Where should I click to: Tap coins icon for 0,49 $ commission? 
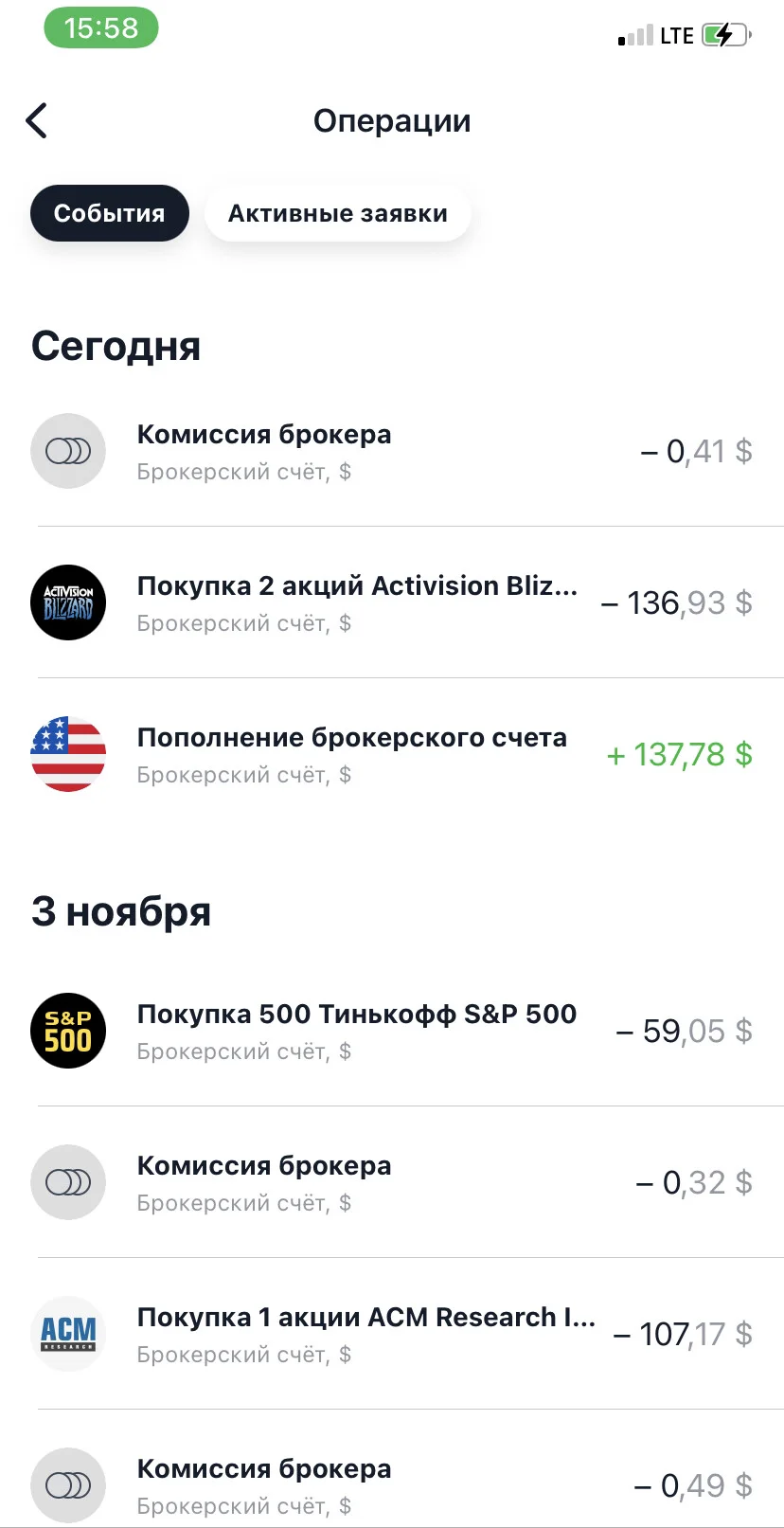tap(68, 1485)
